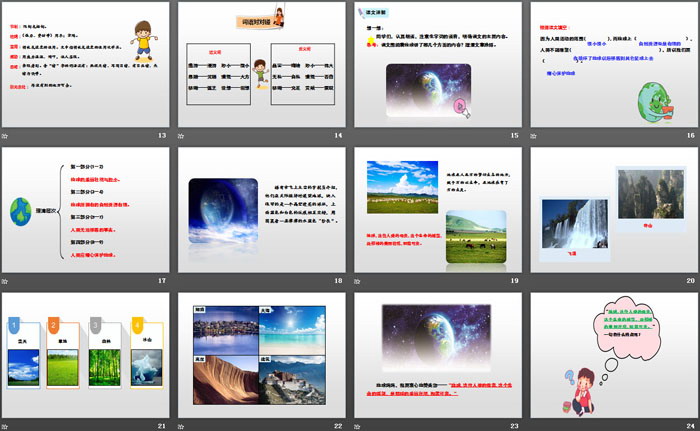Select the slide 22 thumbnail
The width and height of the screenshot is (700, 431).
[262, 355]
